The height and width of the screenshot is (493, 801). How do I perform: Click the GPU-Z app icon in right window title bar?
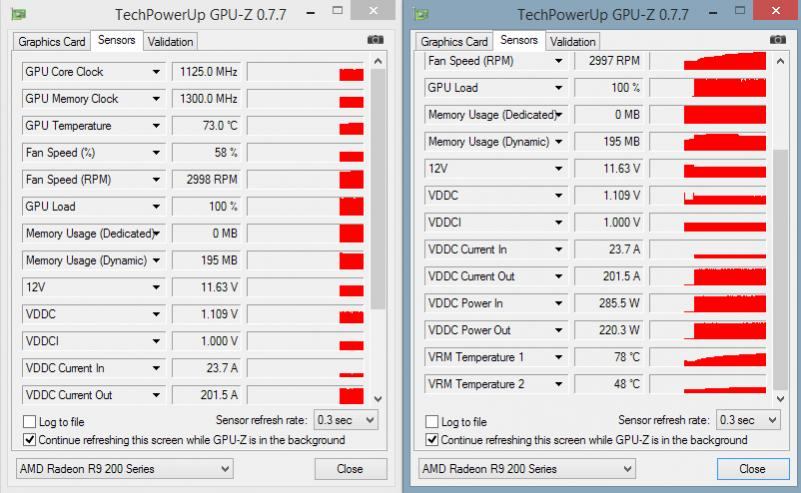tap(421, 14)
